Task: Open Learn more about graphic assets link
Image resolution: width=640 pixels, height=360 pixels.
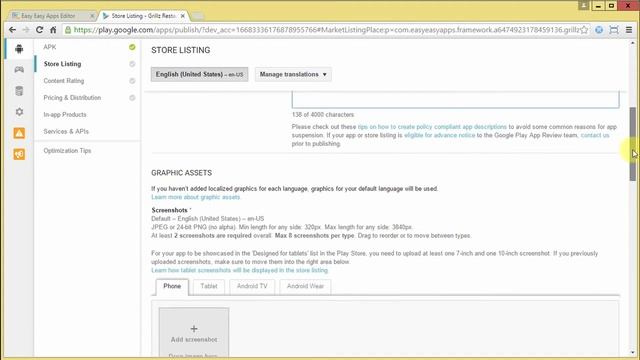Action: tap(196, 197)
